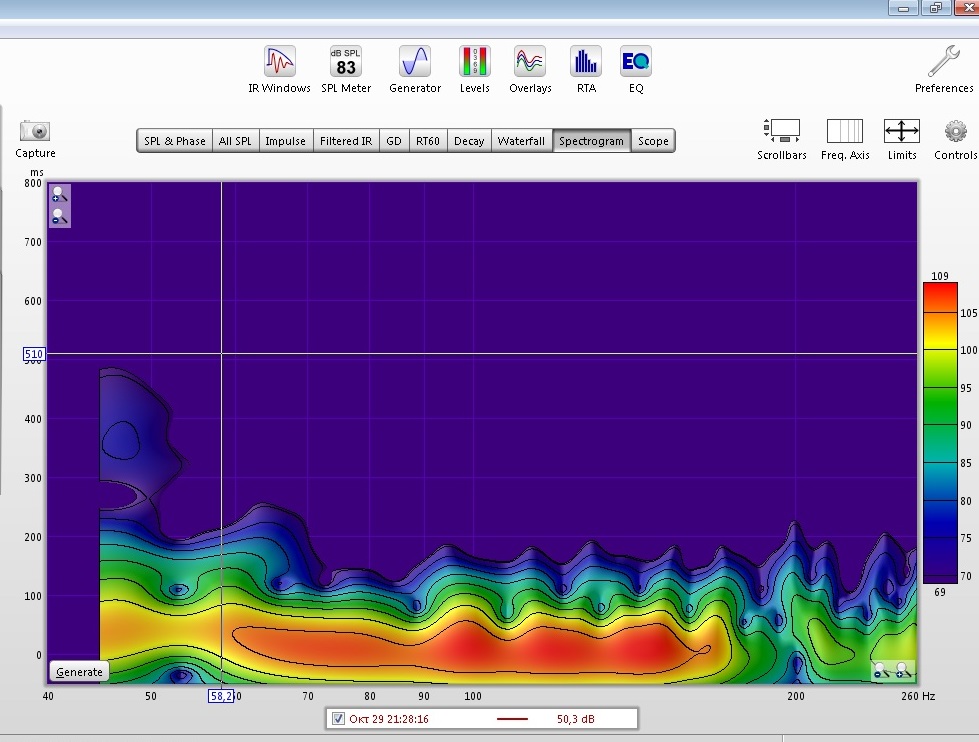The height and width of the screenshot is (742, 979).
Task: Capture graph with camera icon
Action: [x=35, y=131]
